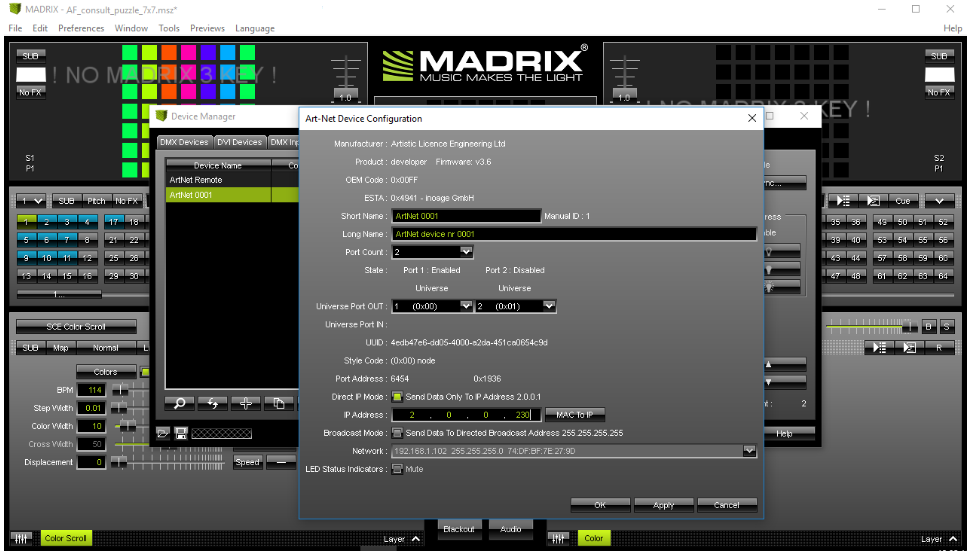The image size is (972, 556).
Task: Toggle Broadcast Mode checkbox
Action: [397, 433]
